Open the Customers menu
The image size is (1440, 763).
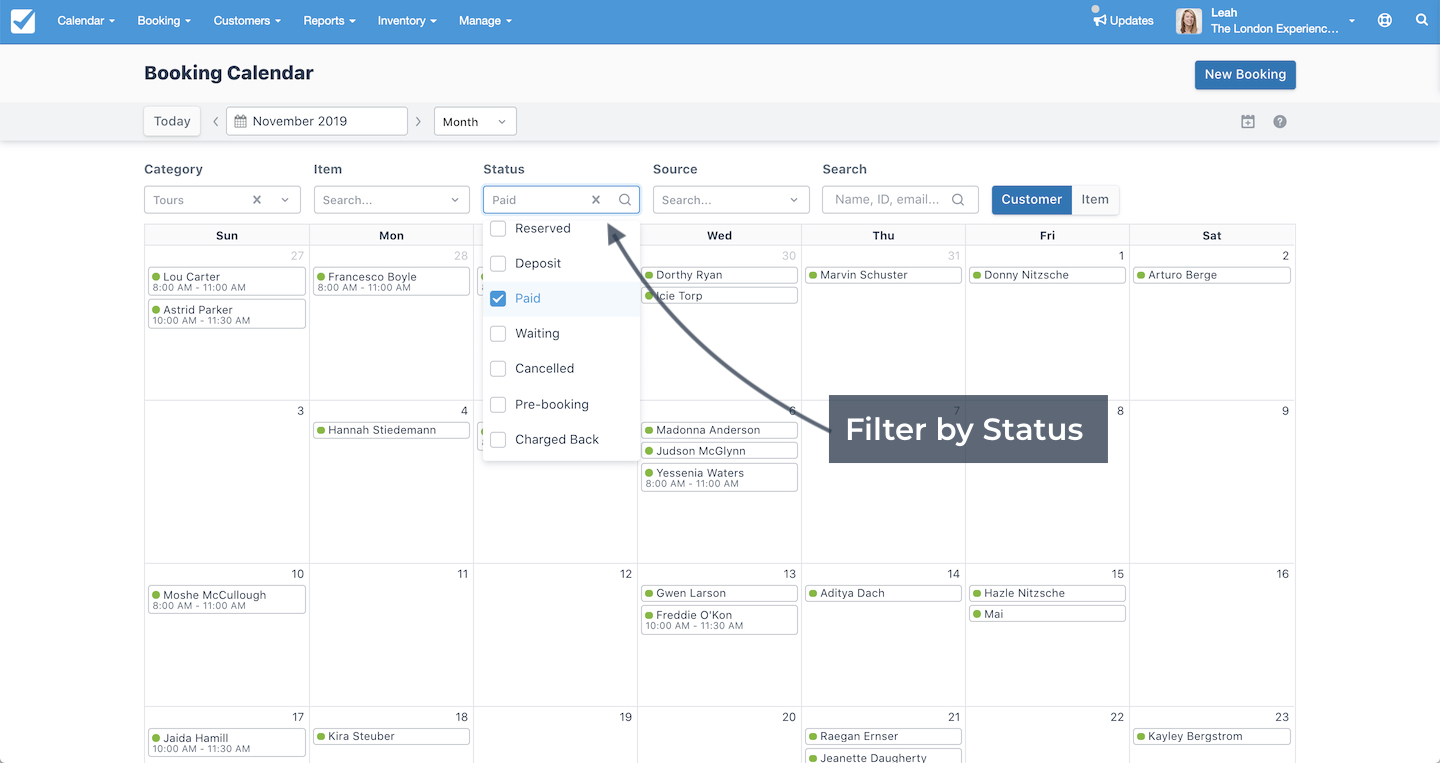pyautogui.click(x=247, y=21)
